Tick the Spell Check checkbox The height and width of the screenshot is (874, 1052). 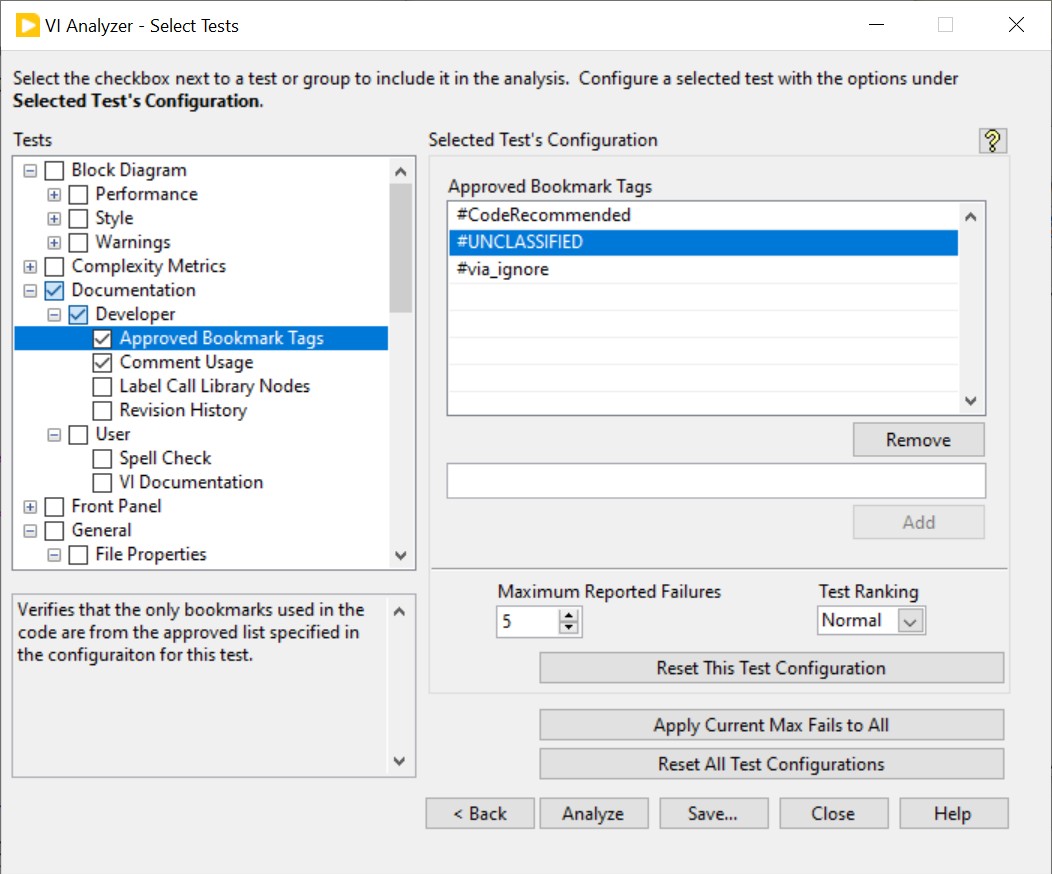click(x=102, y=459)
